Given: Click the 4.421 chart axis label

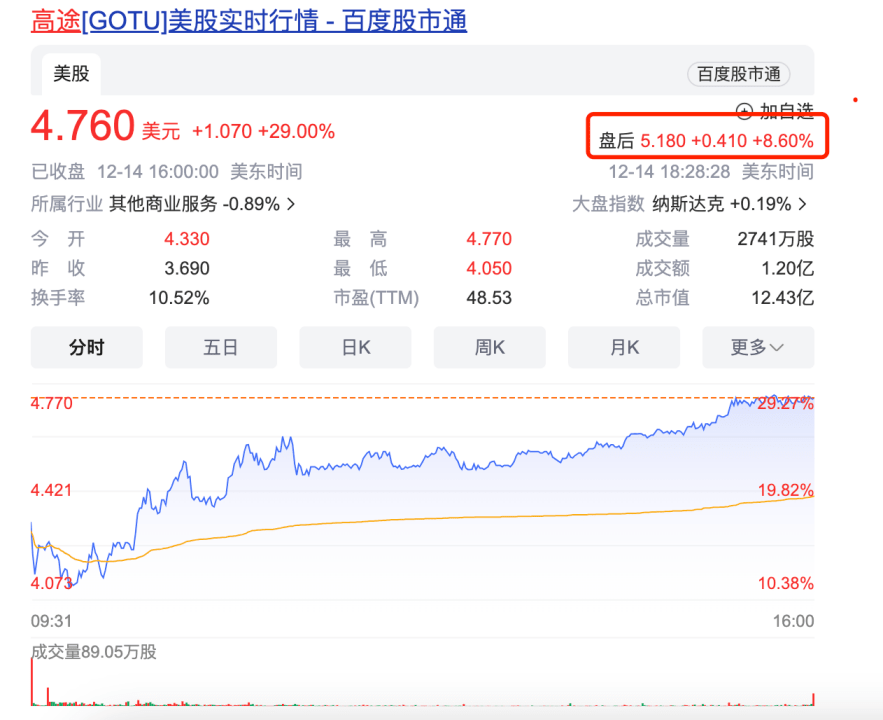Looking at the screenshot, I should click(52, 490).
